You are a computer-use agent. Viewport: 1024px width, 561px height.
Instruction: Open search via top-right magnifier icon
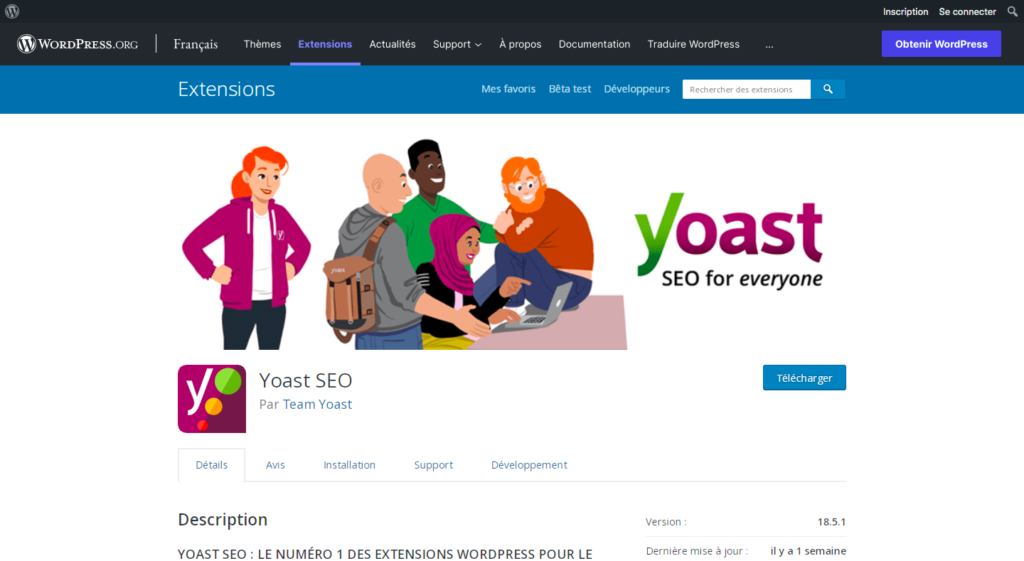[x=1012, y=11]
